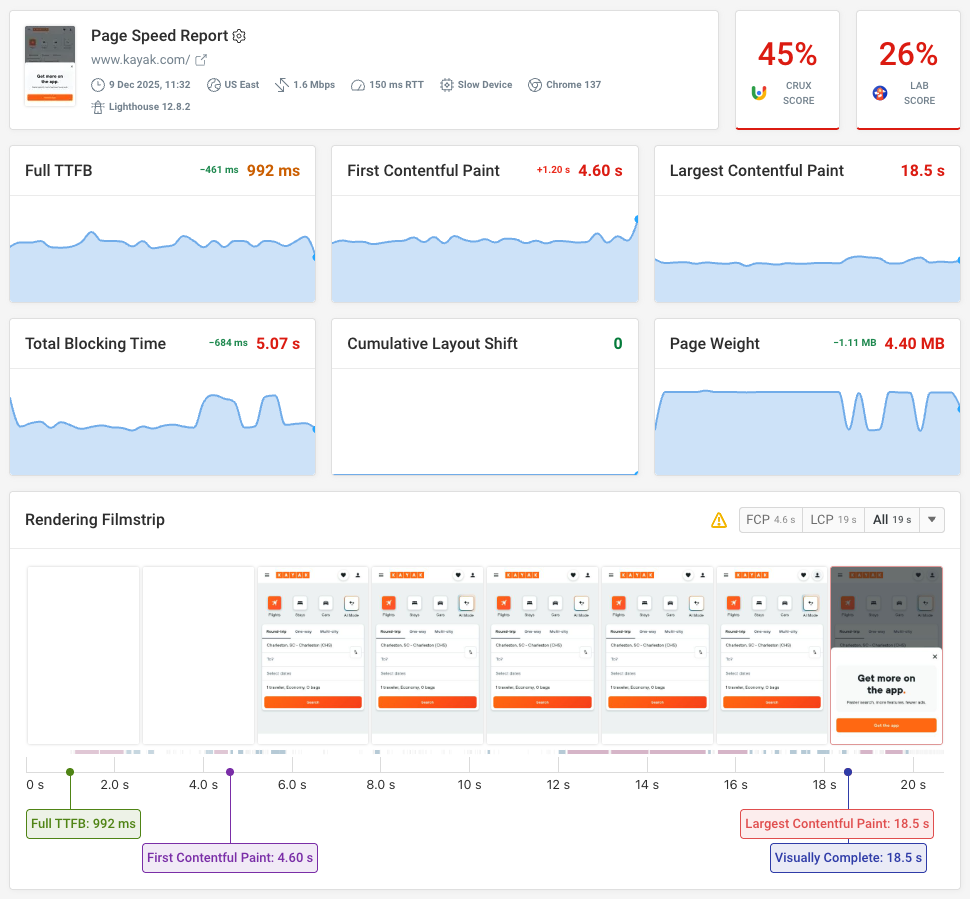Click the external link icon beside kayak.com
970x899 pixels.
[x=199, y=59]
